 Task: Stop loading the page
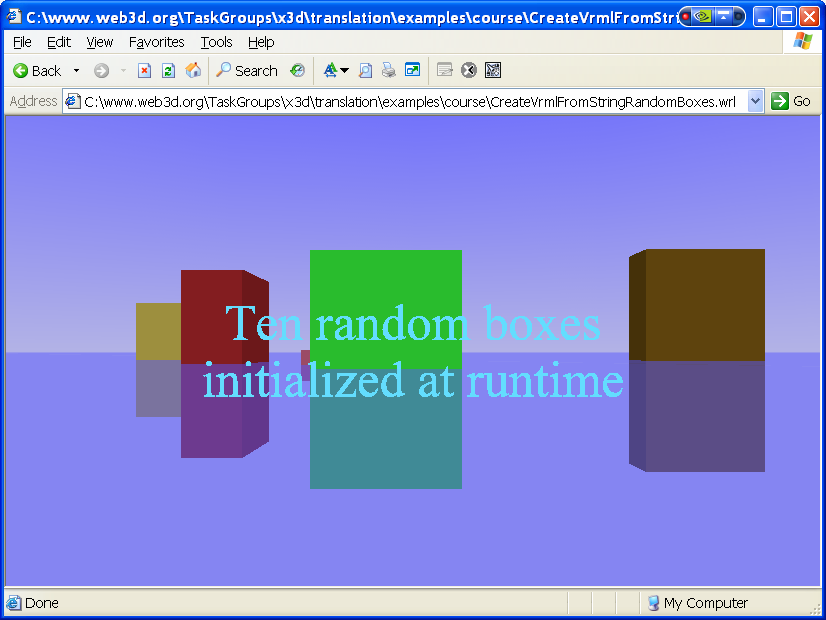pos(144,71)
